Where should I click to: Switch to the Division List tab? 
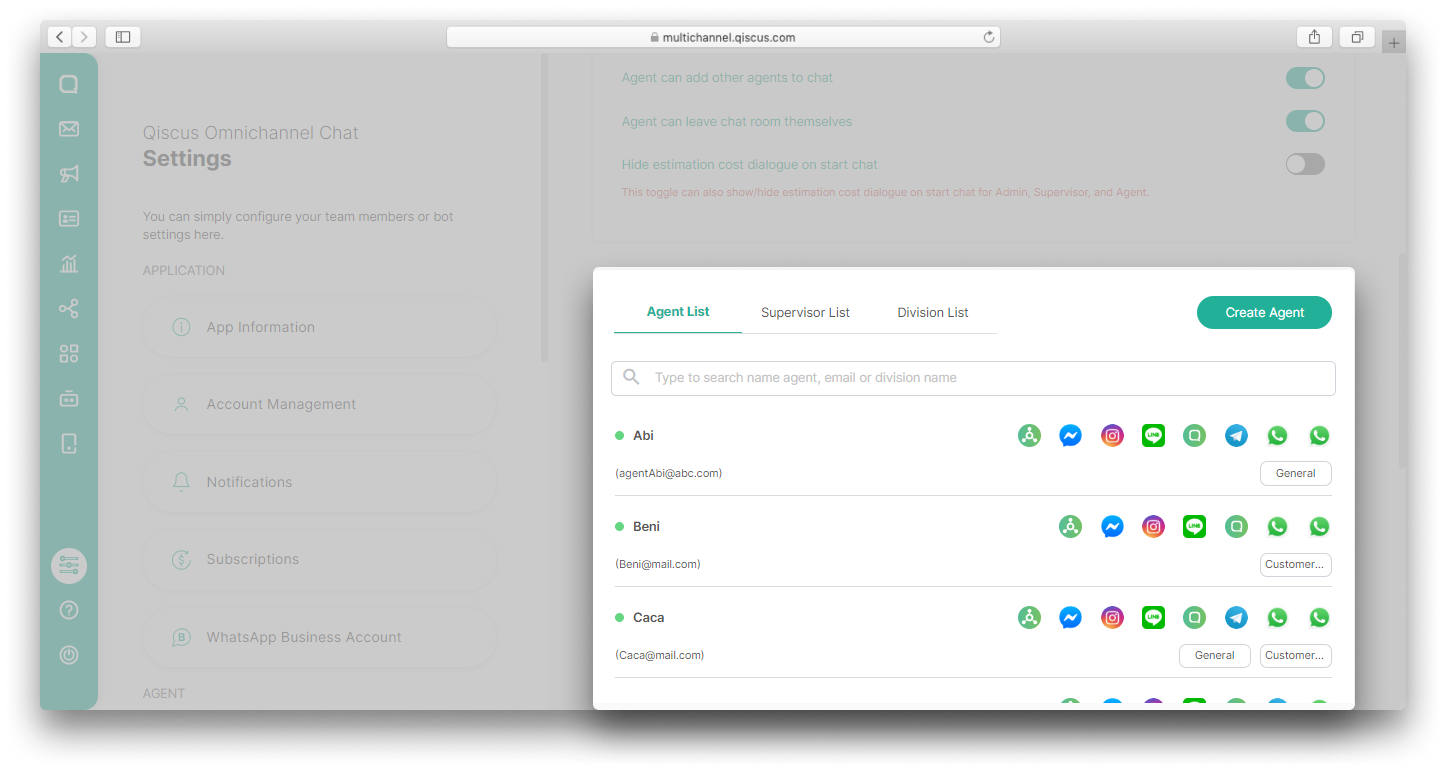click(x=933, y=313)
